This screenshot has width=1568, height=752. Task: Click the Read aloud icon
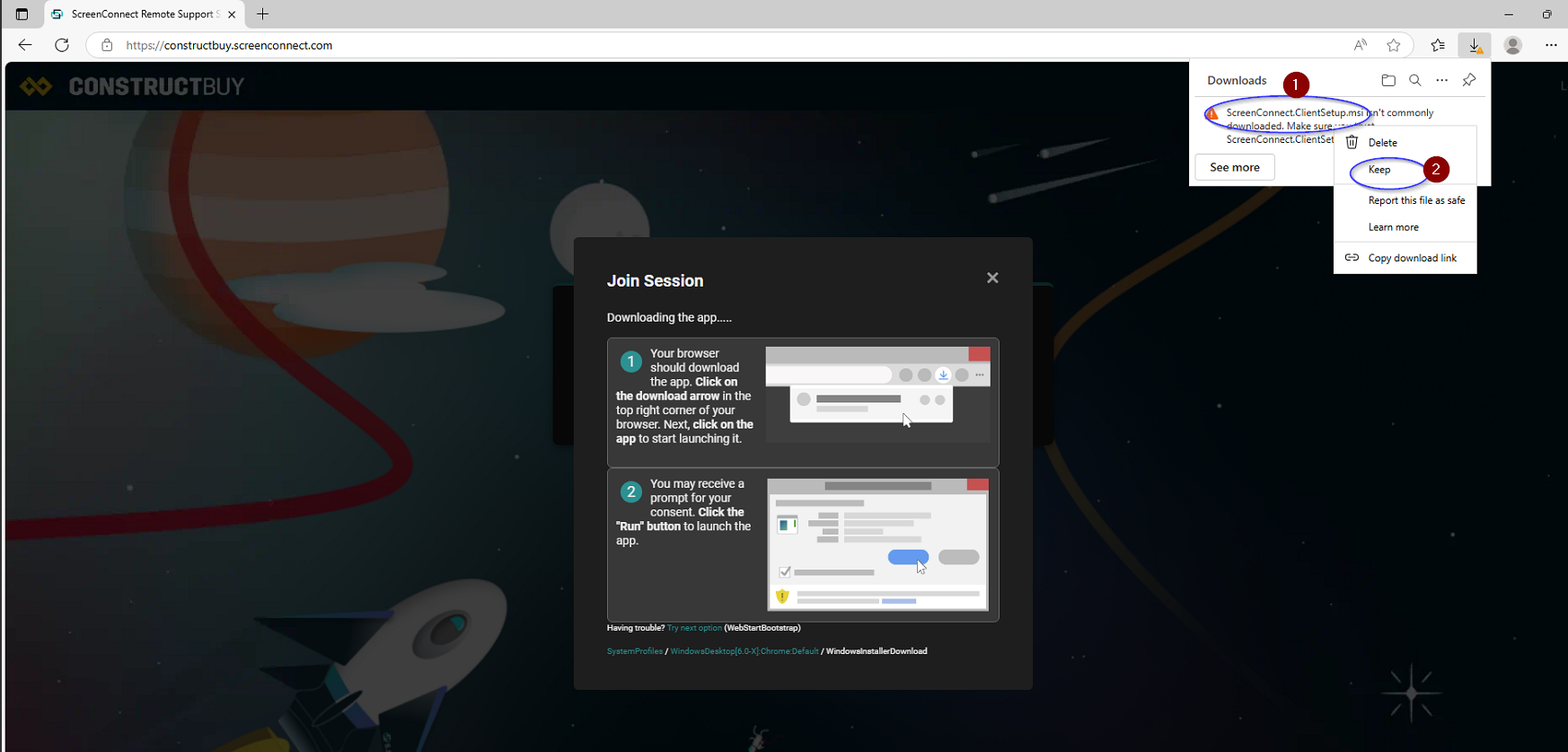point(1361,45)
